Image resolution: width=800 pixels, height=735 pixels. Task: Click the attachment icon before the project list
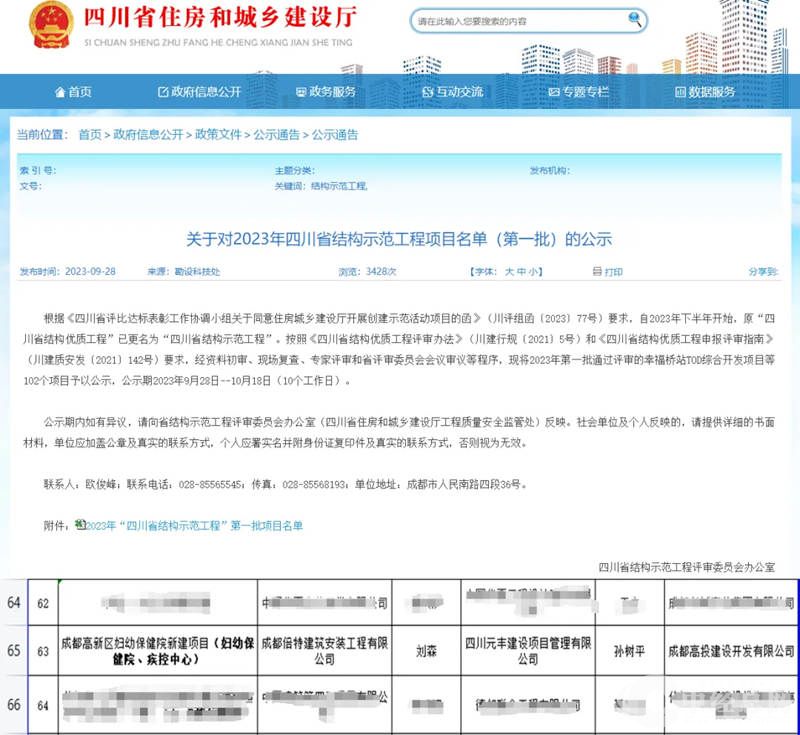click(x=80, y=523)
